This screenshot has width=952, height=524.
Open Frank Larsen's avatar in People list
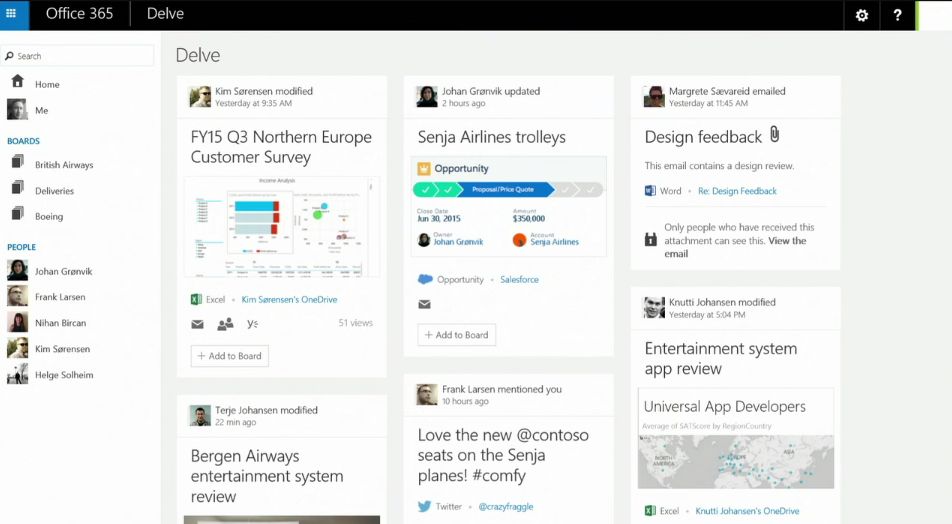click(x=17, y=296)
